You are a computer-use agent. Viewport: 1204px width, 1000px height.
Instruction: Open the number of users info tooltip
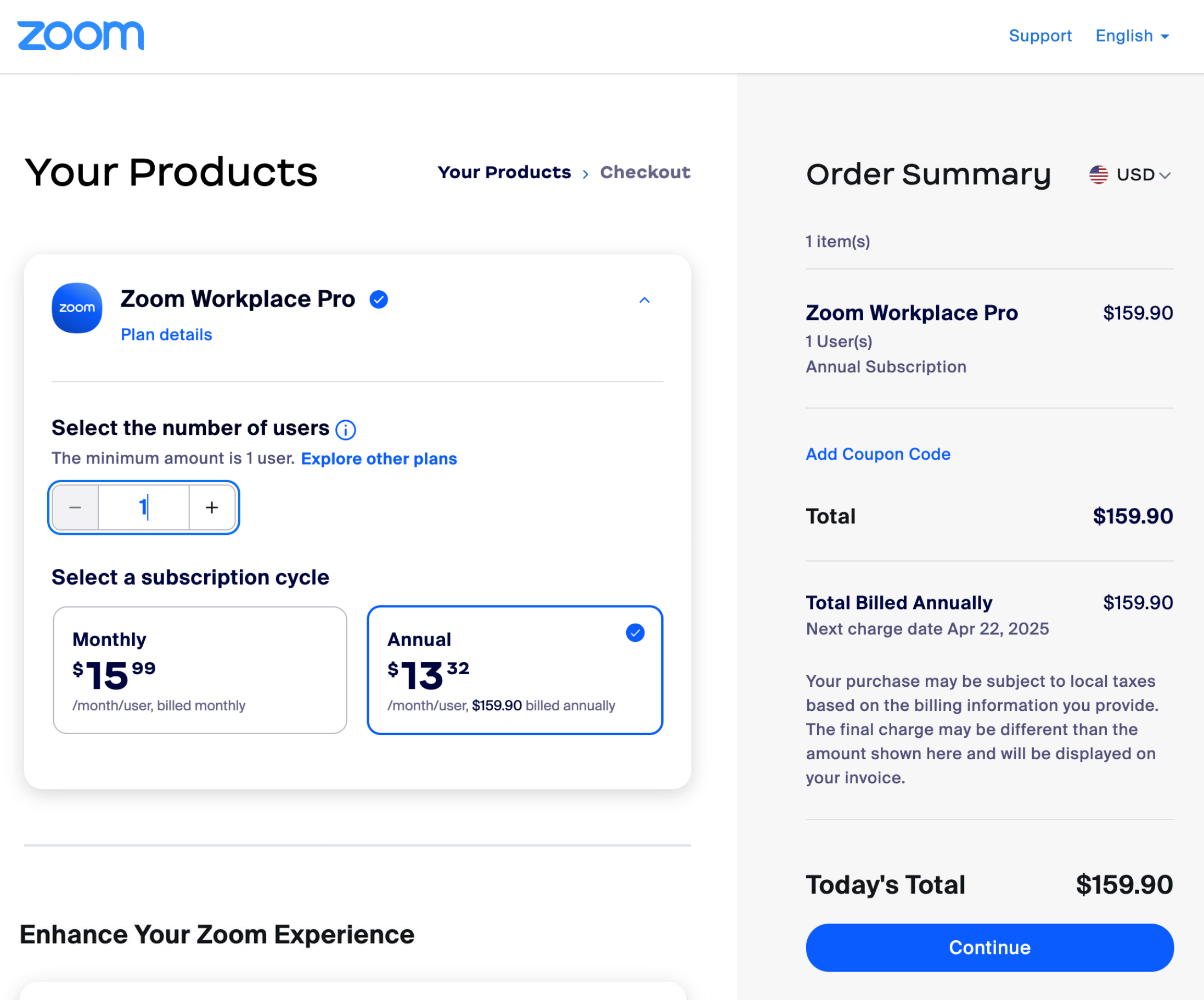(346, 429)
